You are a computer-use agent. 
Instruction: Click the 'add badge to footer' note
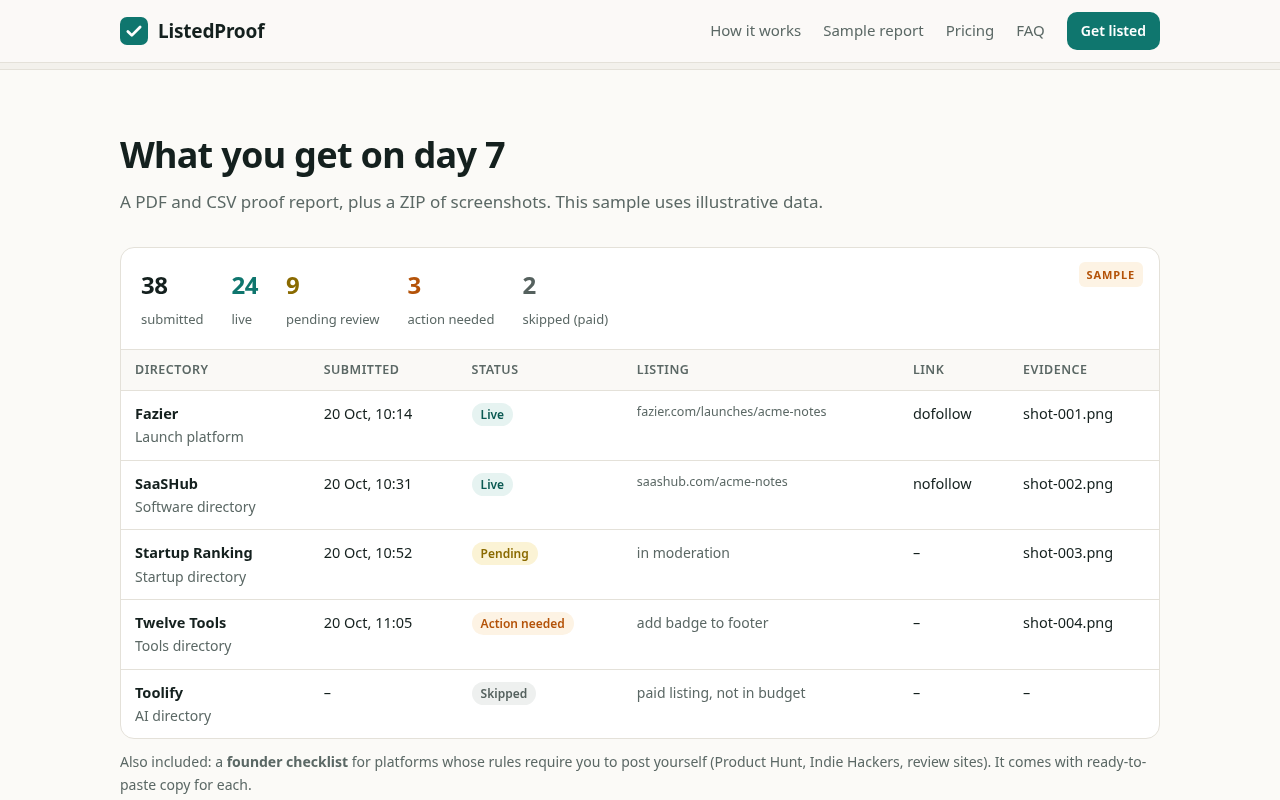click(702, 623)
